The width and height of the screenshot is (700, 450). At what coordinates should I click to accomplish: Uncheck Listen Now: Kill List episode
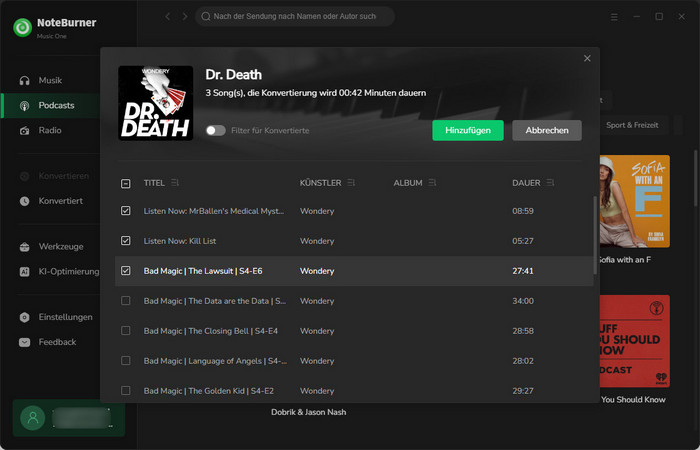tap(126, 241)
